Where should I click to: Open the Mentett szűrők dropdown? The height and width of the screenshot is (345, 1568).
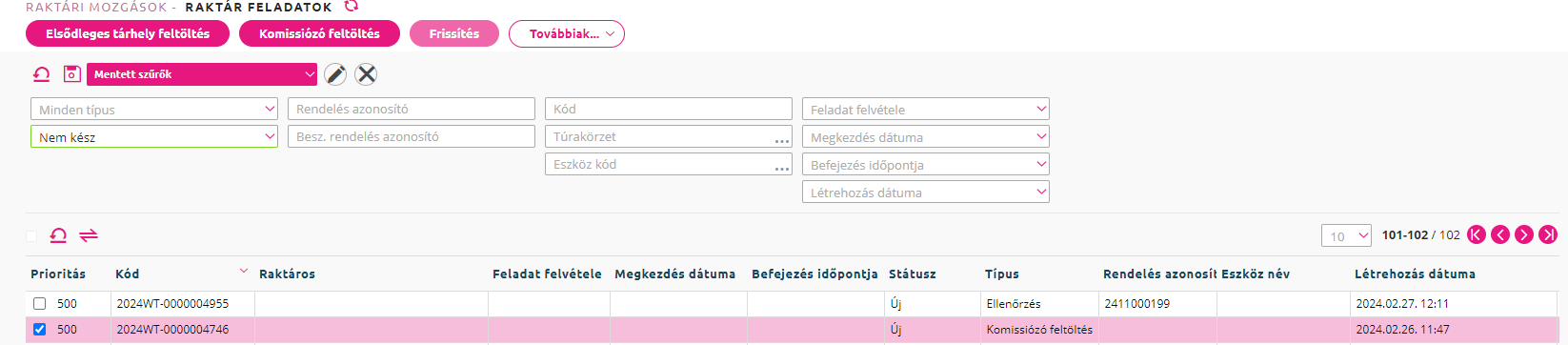(202, 74)
